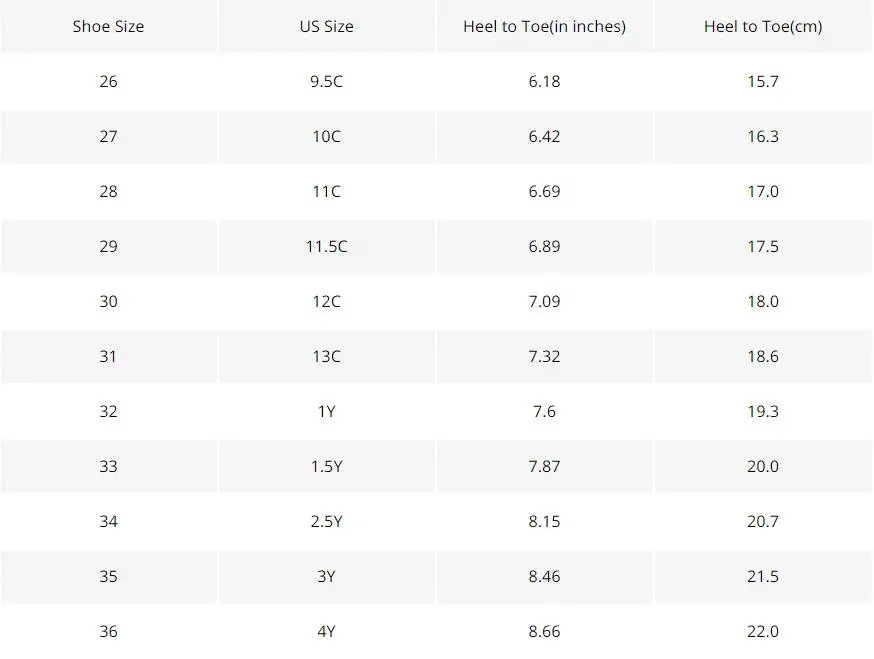
Task: Click the 11.5C US size cell
Action: (327, 246)
